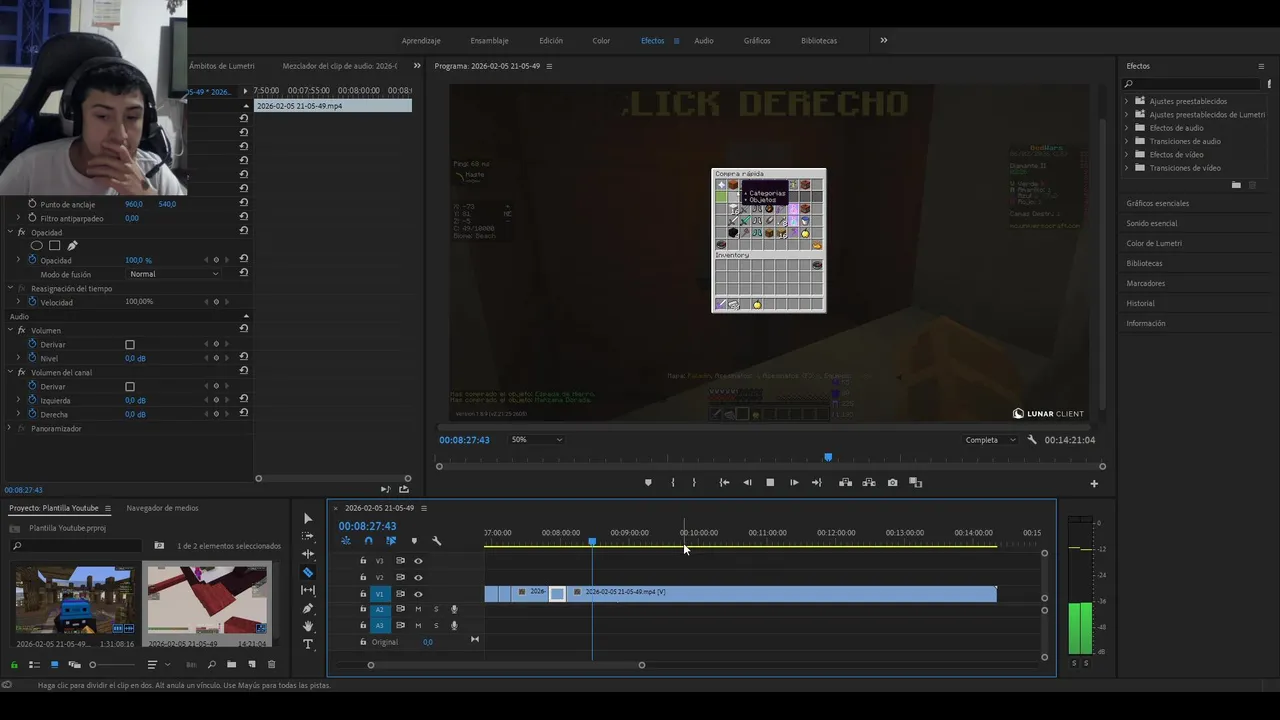Open the Program monitor button editor plus

(x=1094, y=484)
